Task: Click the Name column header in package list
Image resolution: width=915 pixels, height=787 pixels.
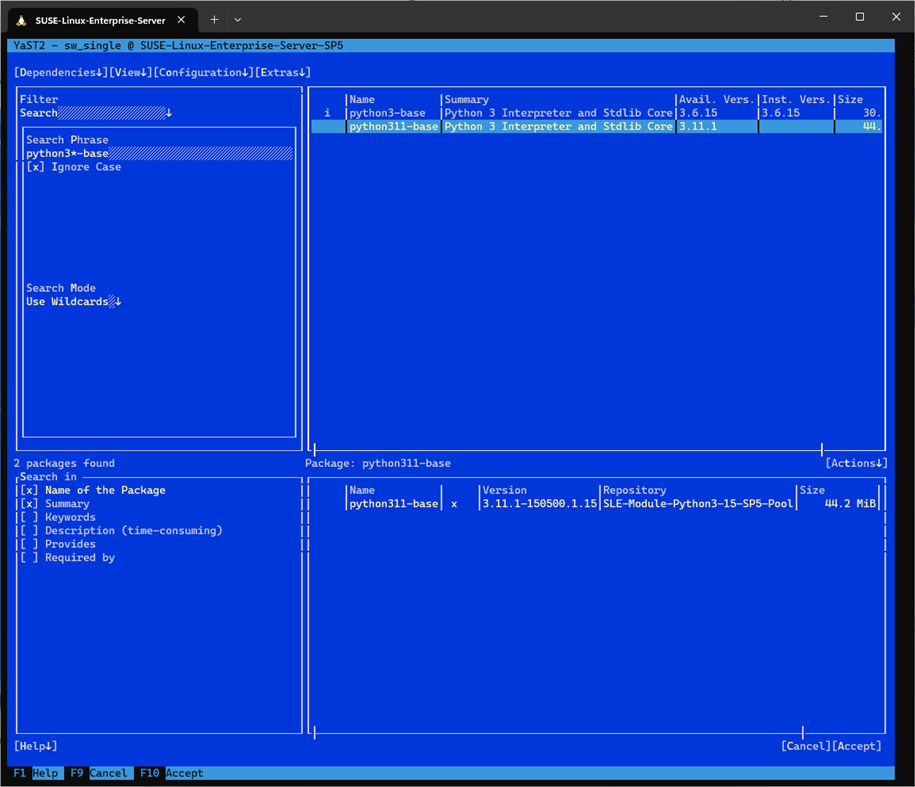Action: (x=362, y=100)
